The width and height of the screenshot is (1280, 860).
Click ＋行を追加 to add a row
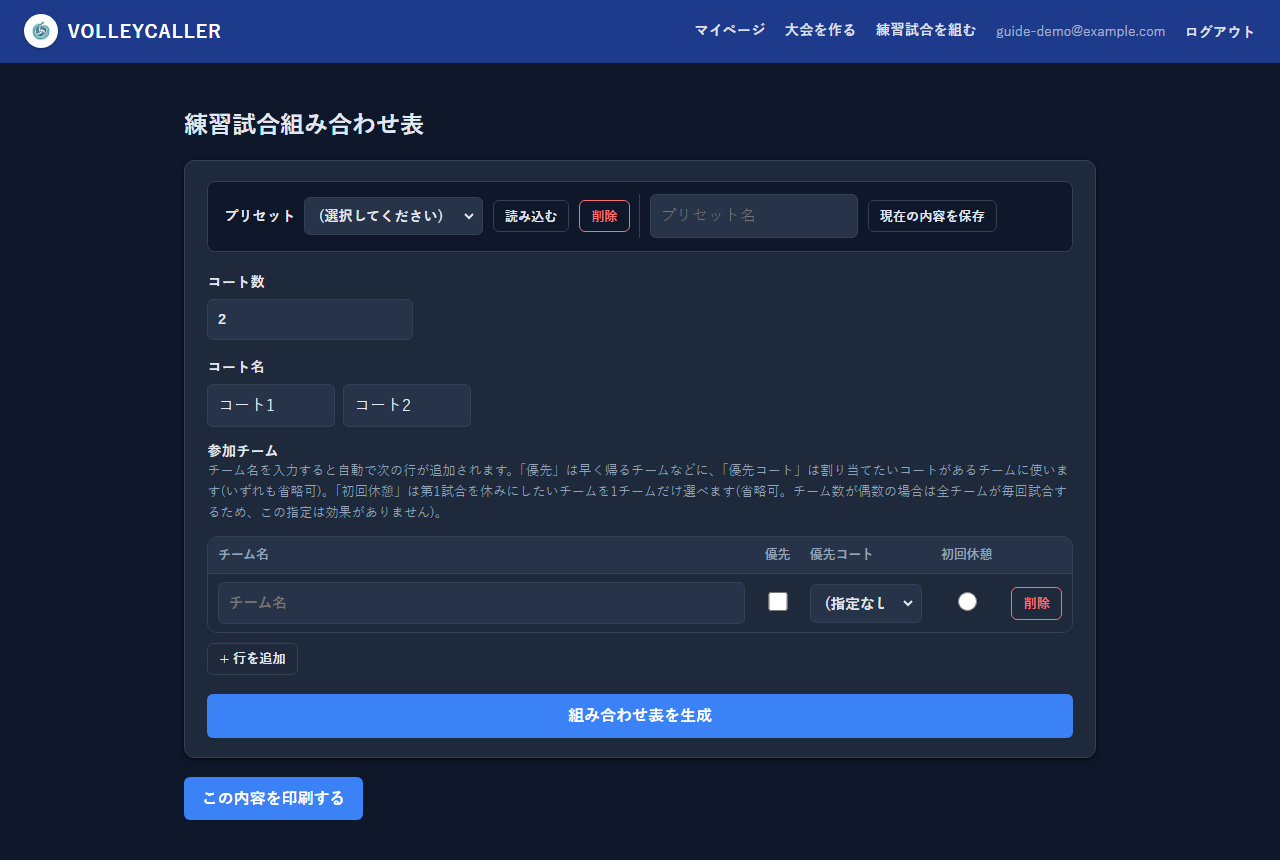(252, 659)
